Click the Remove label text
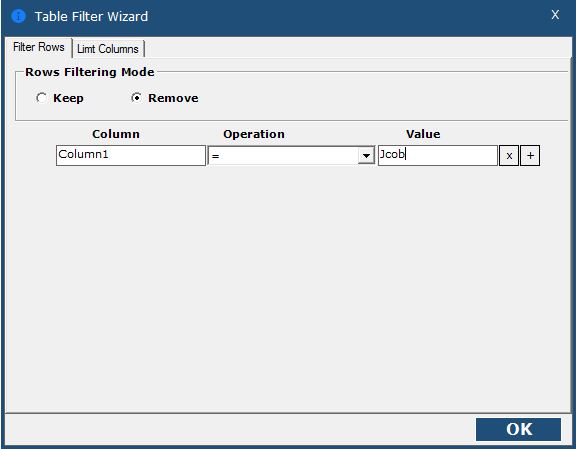This screenshot has width=576, height=449. pos(173,98)
